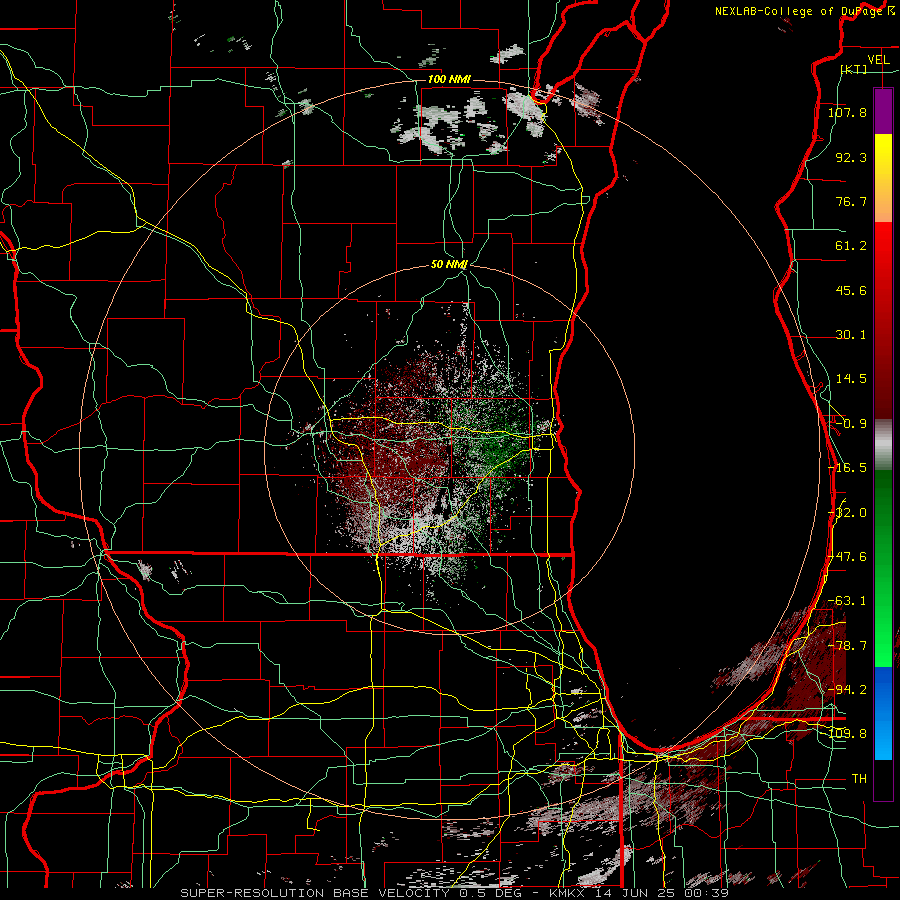This screenshot has width=900, height=900.
Task: Pick the blue segment of the color bar
Action: point(883,713)
